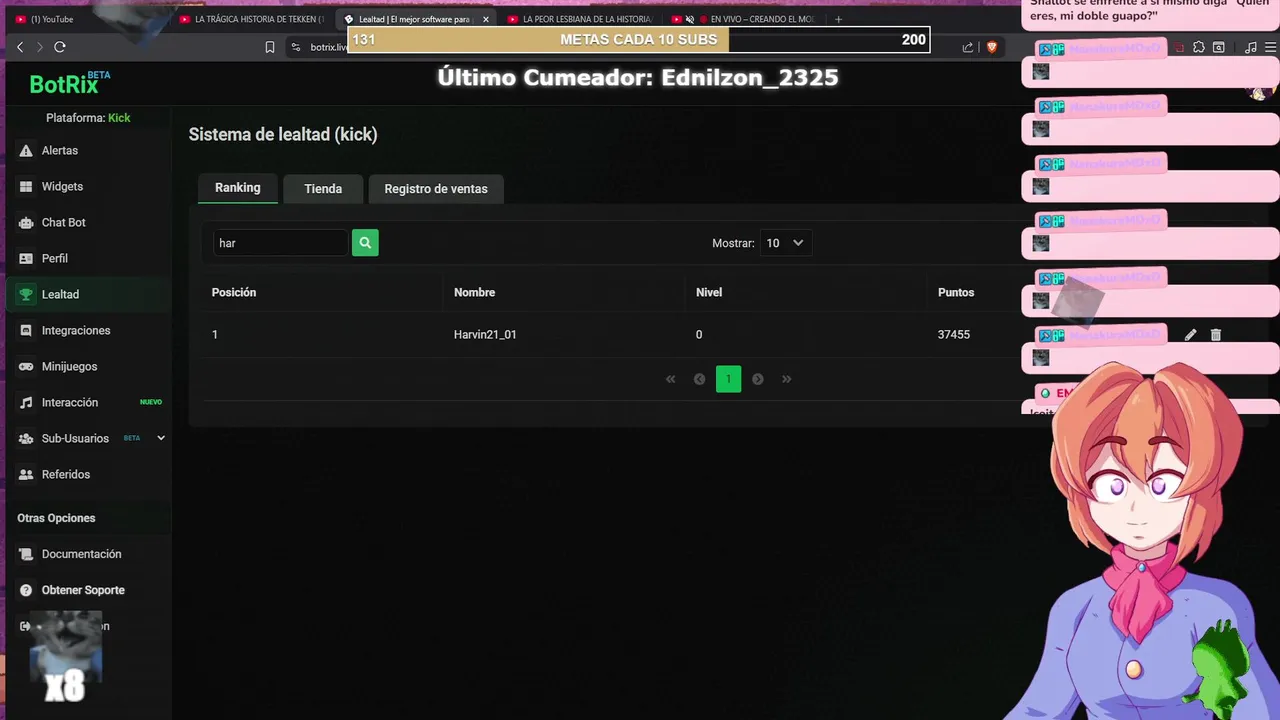Image resolution: width=1280 pixels, height=720 pixels.
Task: Close the Lealtad browser tab
Action: (x=486, y=19)
